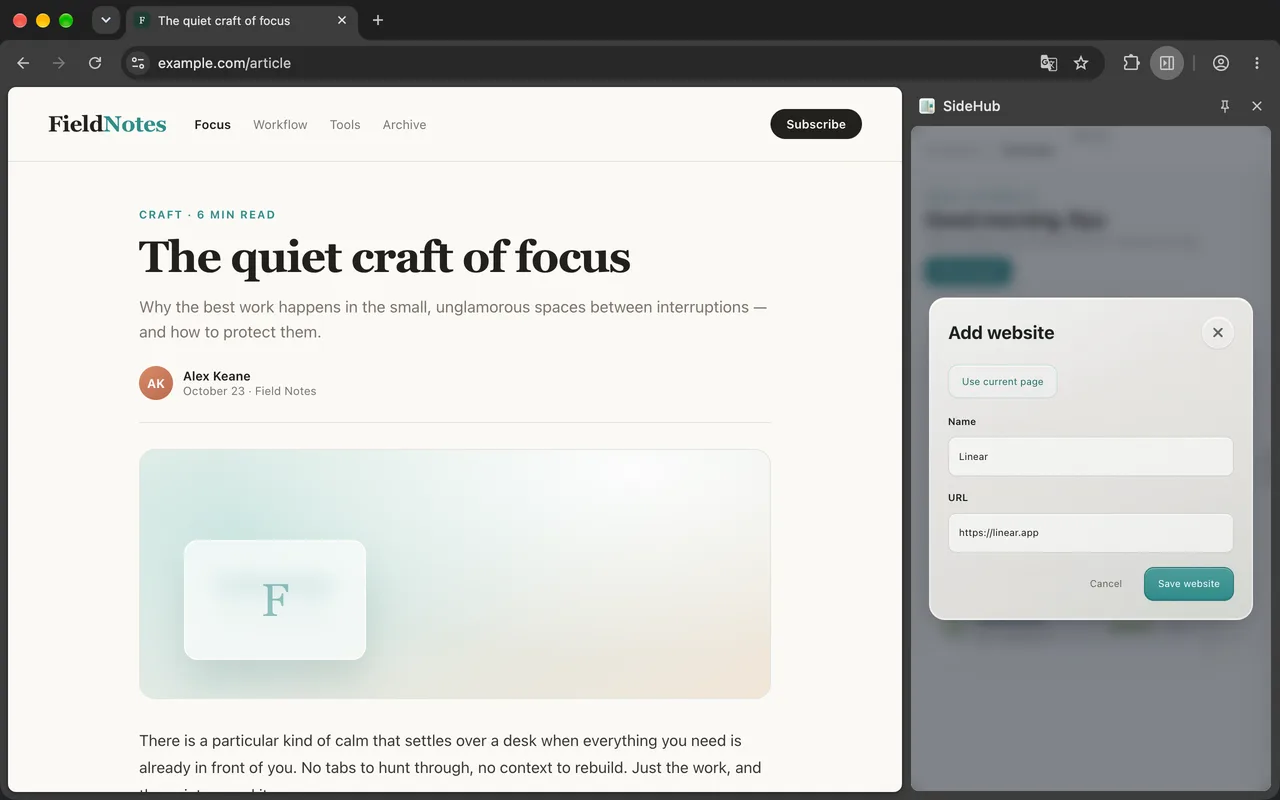This screenshot has height=800, width=1280.
Task: Click the URL field with https://linear.app
Action: tap(1090, 533)
